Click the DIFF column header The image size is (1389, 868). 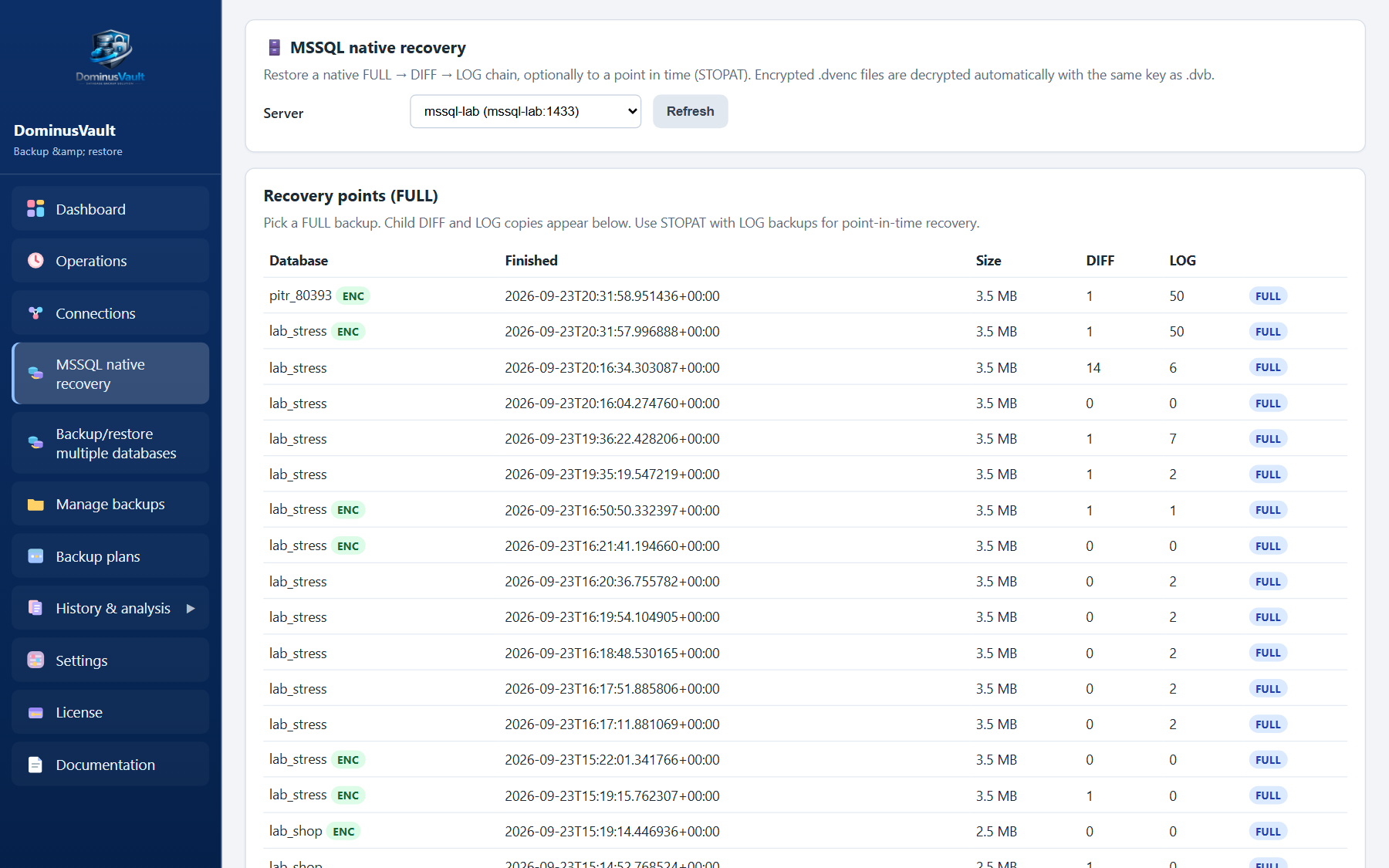(1100, 261)
